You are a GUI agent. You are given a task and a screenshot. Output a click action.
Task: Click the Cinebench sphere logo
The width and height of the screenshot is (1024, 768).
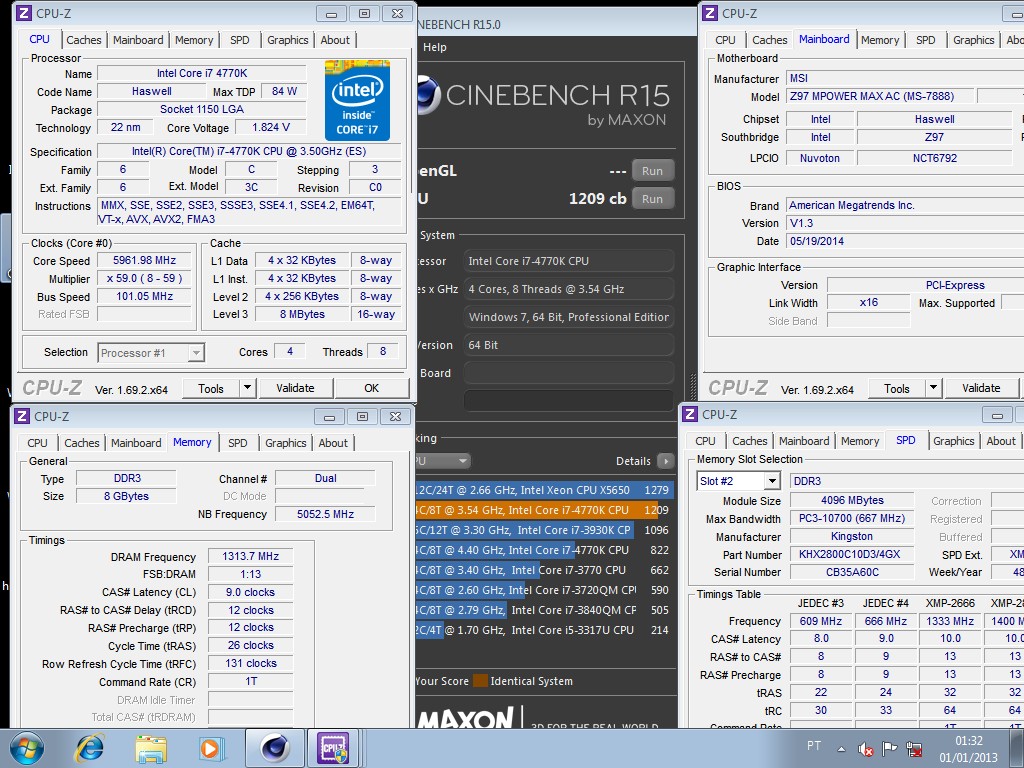coord(428,95)
